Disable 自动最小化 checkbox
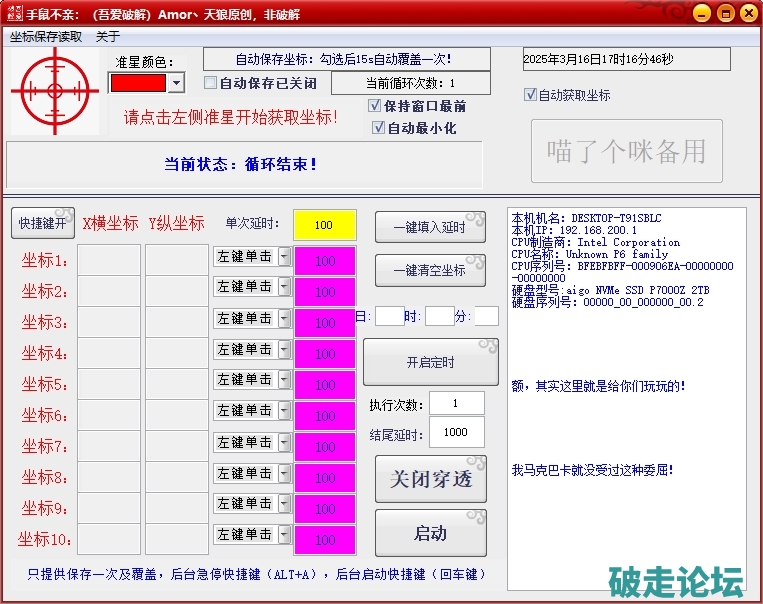This screenshot has height=604, width=763. [x=378, y=128]
